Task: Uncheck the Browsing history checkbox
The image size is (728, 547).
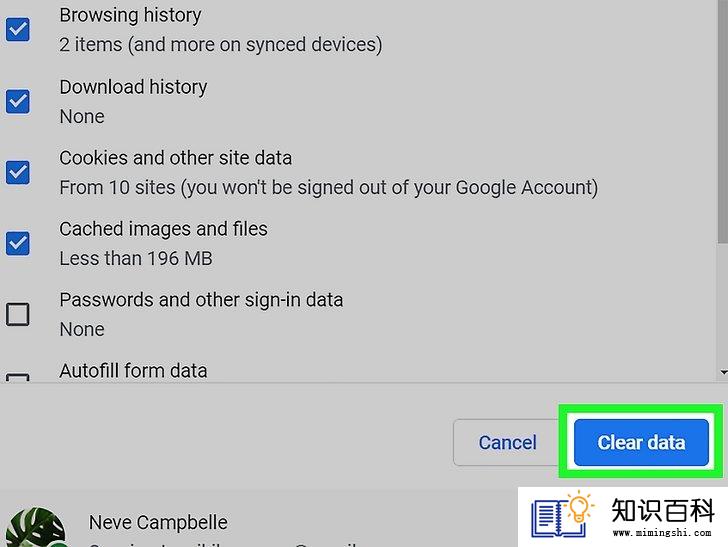Action: (18, 30)
